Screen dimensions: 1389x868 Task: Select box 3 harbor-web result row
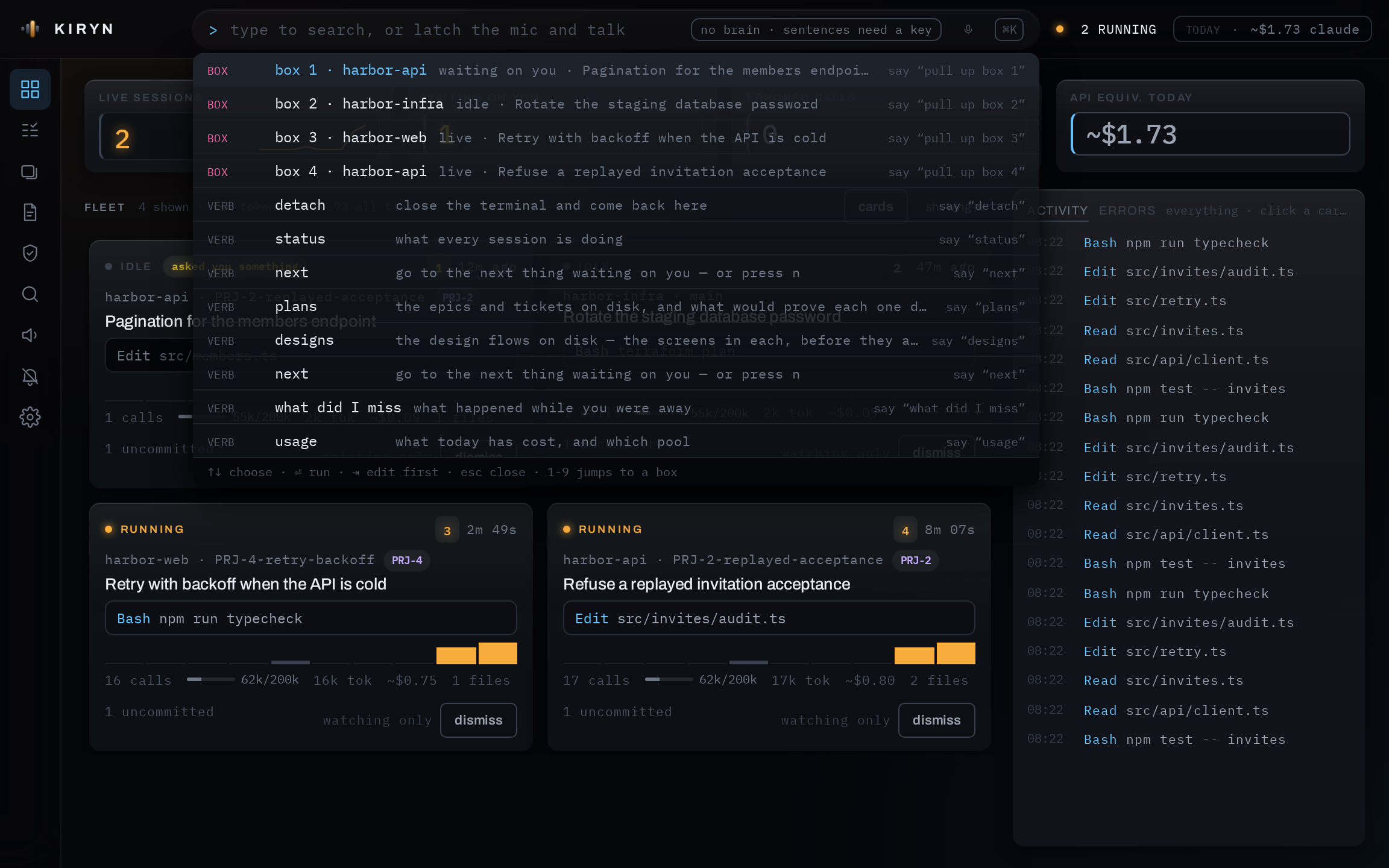click(616, 138)
